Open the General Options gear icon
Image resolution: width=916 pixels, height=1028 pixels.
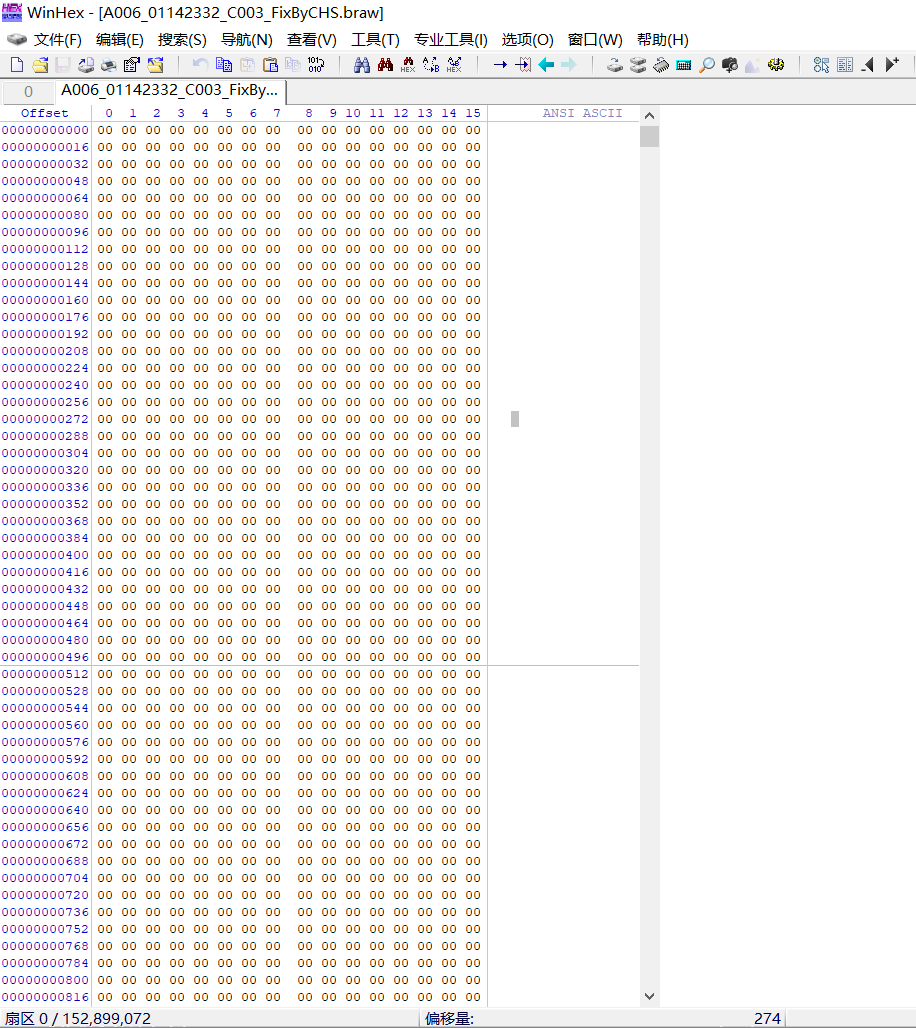click(x=776, y=64)
